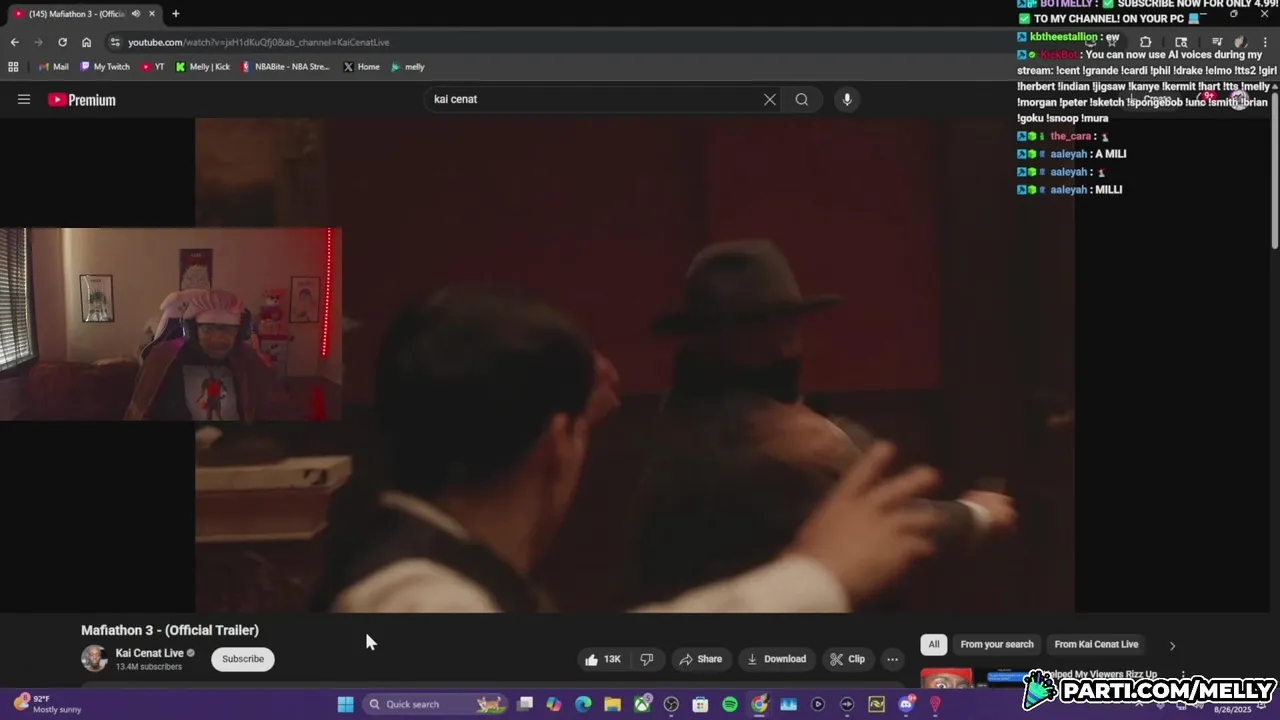This screenshot has width=1280, height=720.
Task: Go to the YouTube Premium home logo
Action: tap(82, 100)
